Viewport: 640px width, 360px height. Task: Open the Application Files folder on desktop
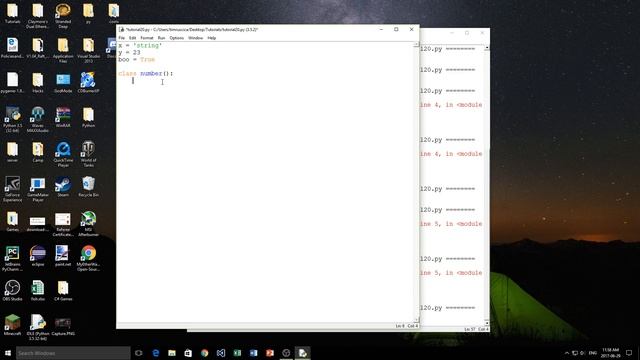point(63,50)
